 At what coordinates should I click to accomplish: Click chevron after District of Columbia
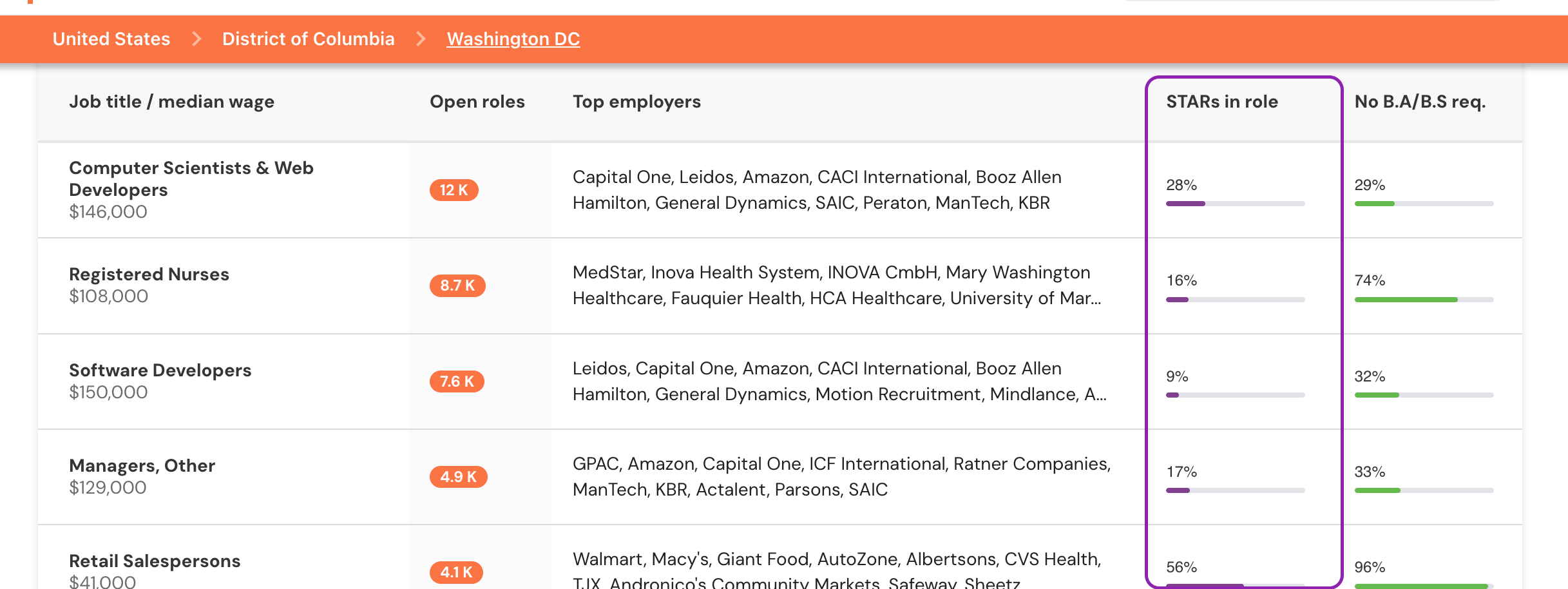[421, 39]
